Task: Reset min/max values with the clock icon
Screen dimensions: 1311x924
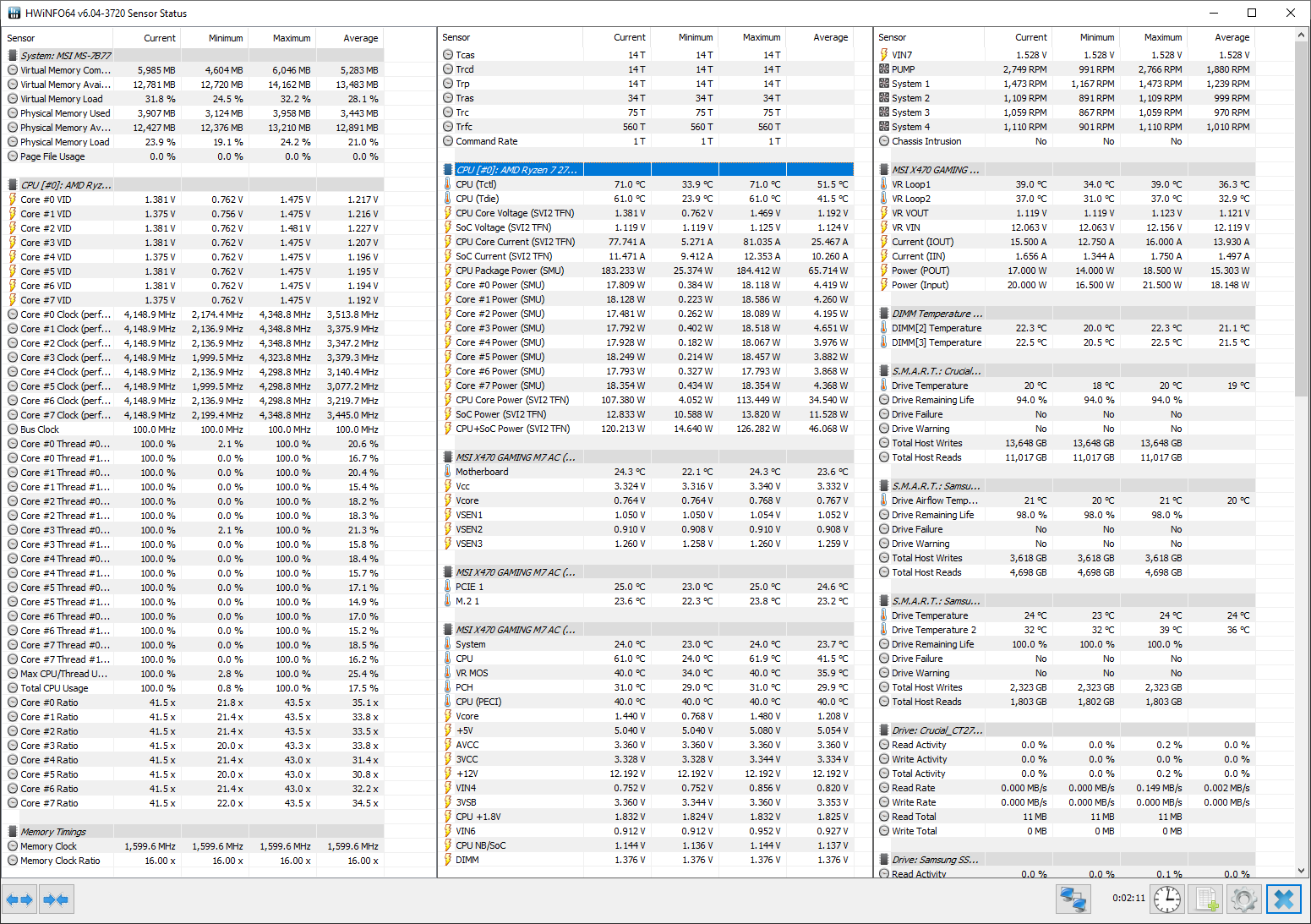Action: pyautogui.click(x=1167, y=899)
